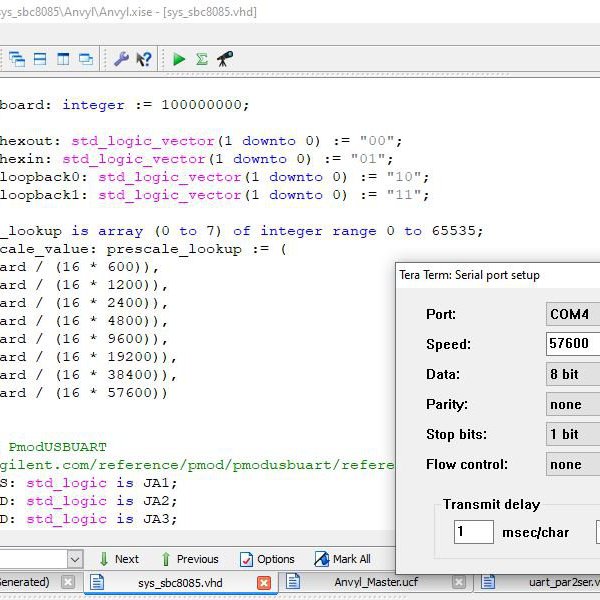Screen dimensions: 600x600
Task: Click the What's This help cursor icon
Action: [144, 59]
